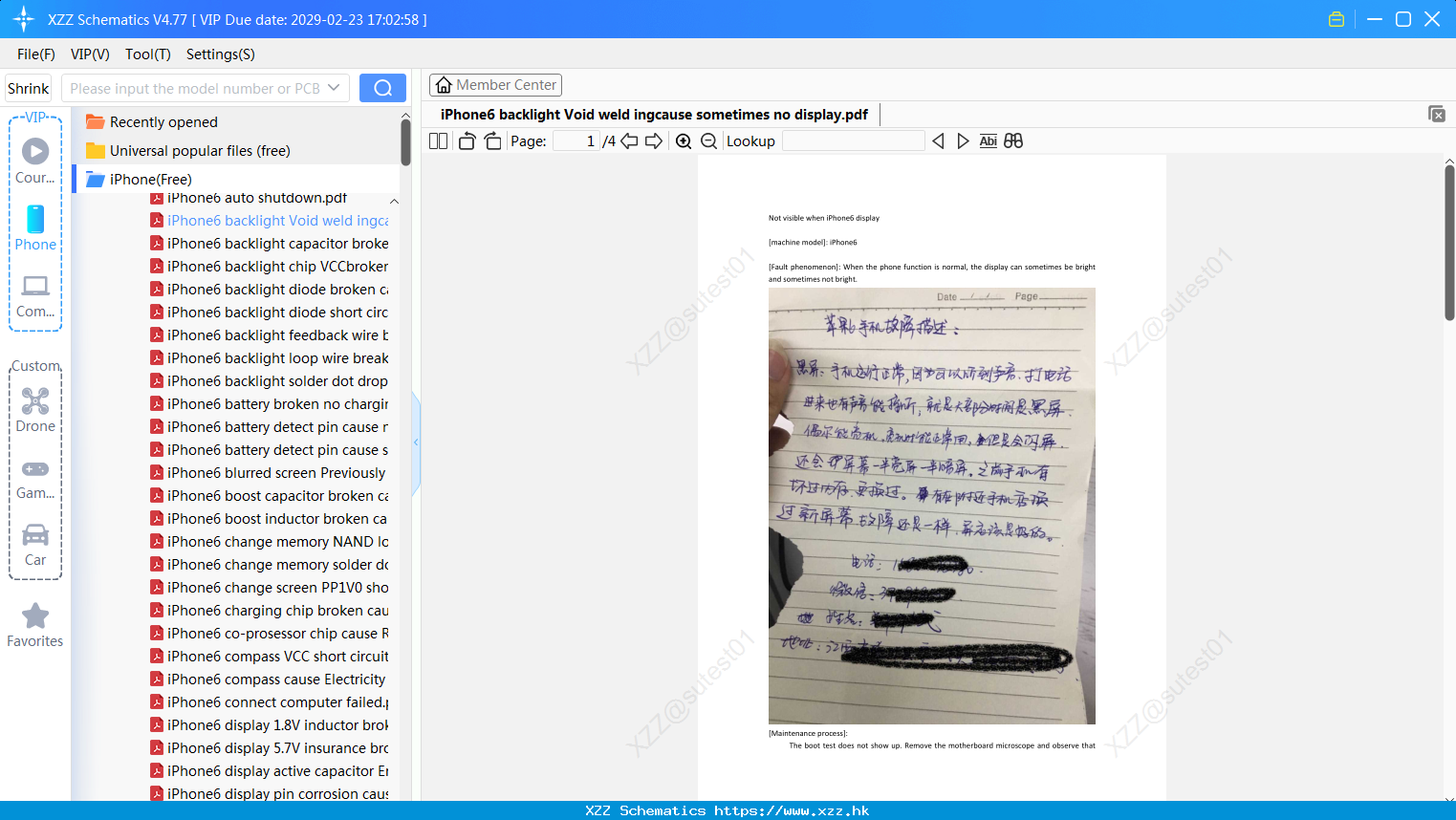Click the page number field
The image size is (1456, 820).
[x=576, y=140]
